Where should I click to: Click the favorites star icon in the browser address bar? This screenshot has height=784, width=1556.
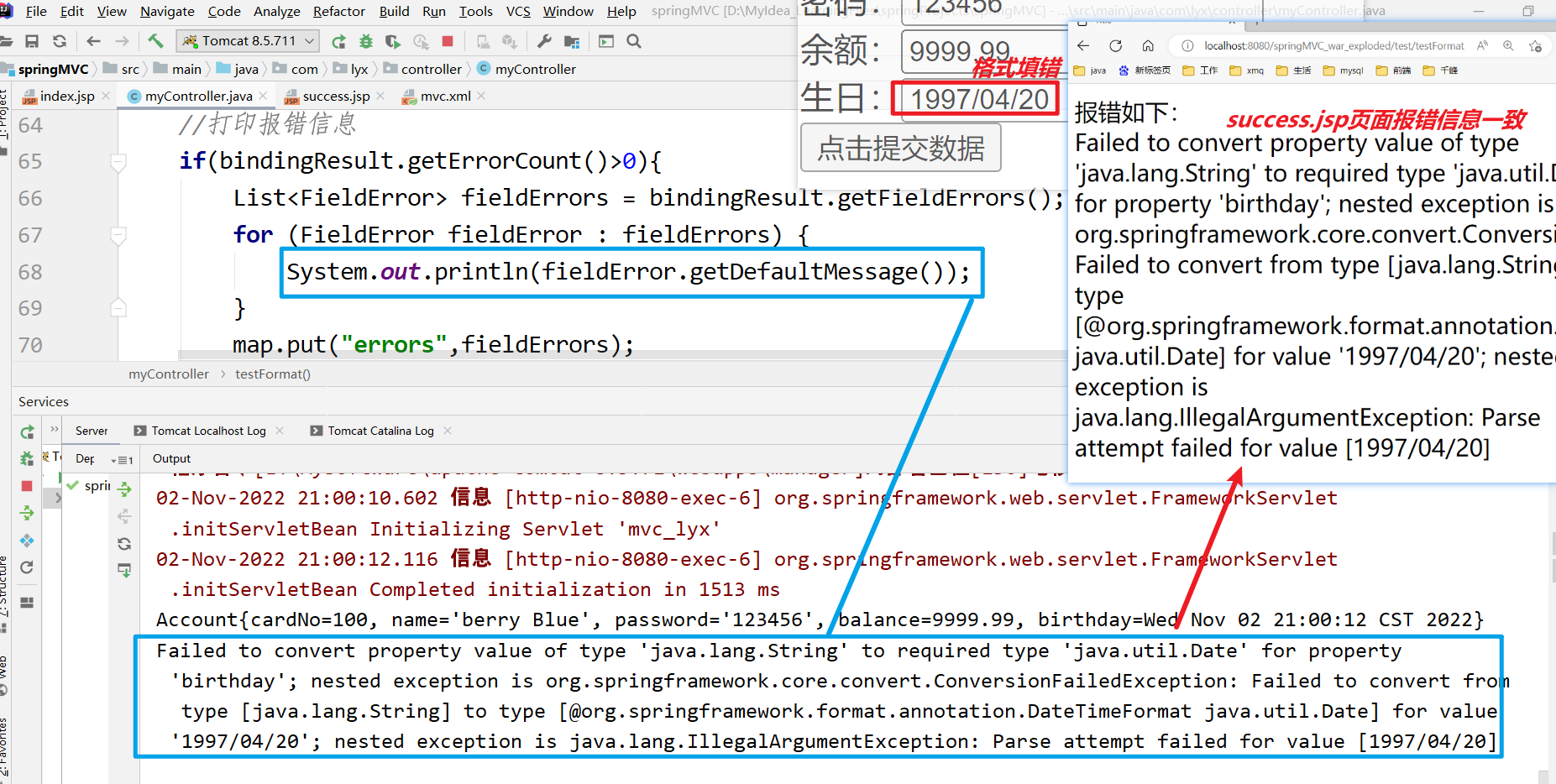point(1536,45)
